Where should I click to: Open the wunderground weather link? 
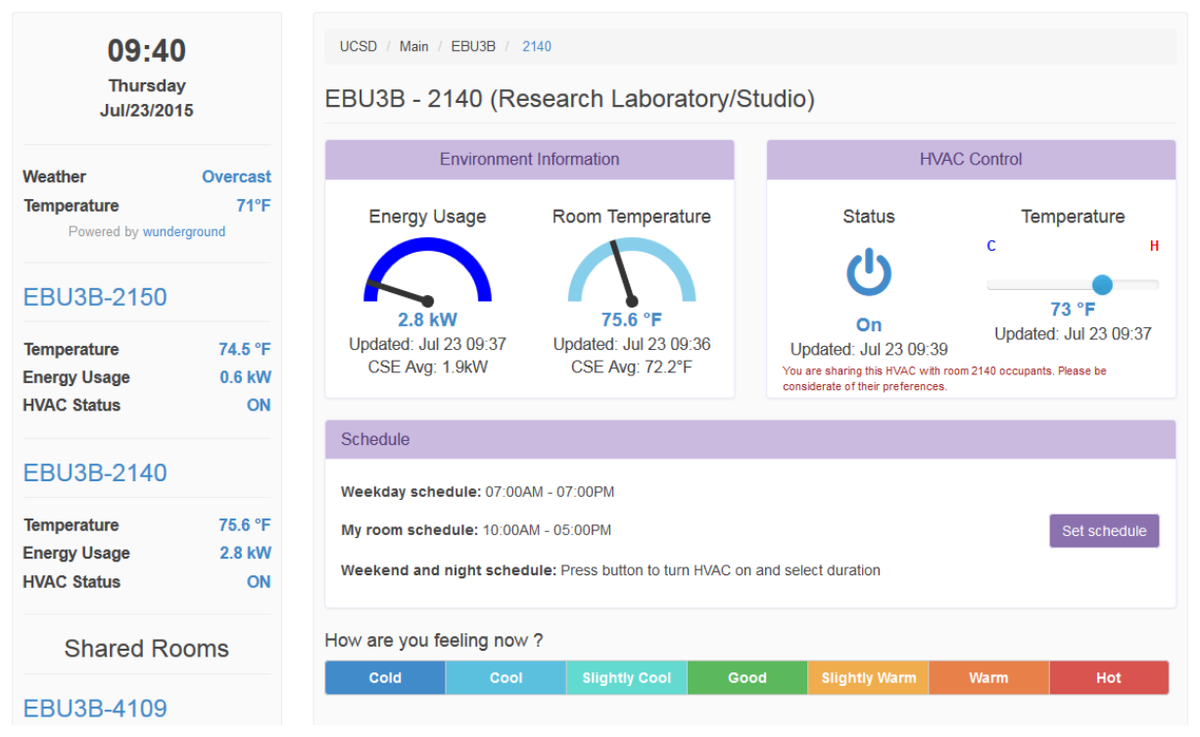[x=184, y=231]
